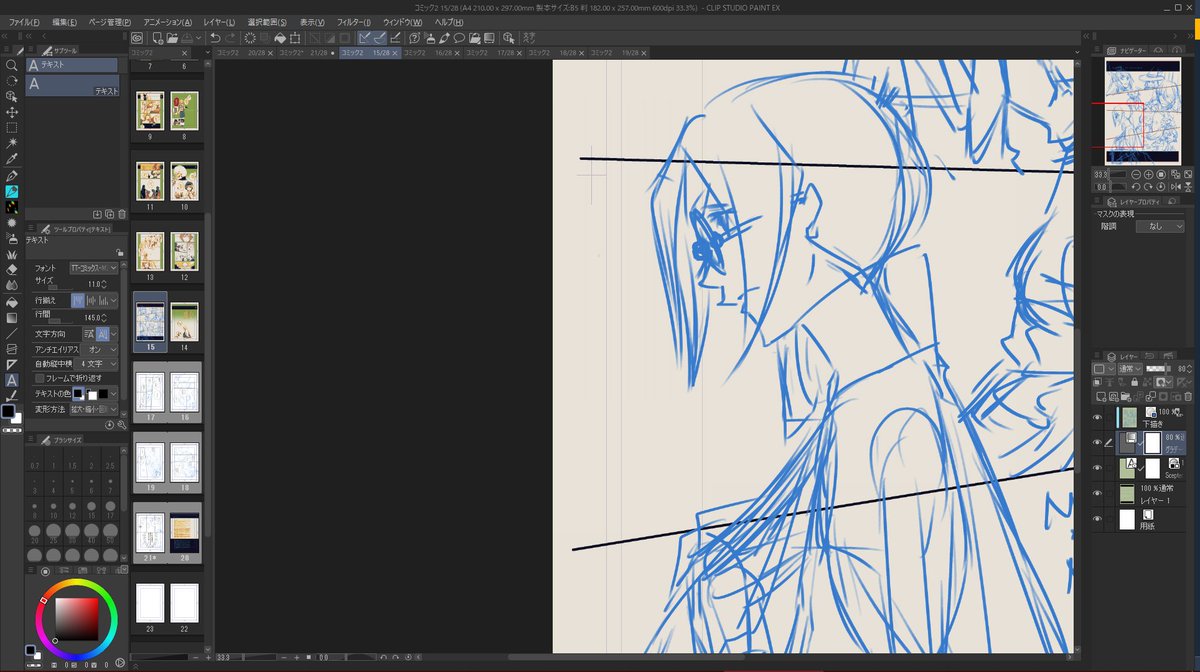1200x672 pixels.
Task: Select the Fill bucket tool
Action: [x=12, y=302]
